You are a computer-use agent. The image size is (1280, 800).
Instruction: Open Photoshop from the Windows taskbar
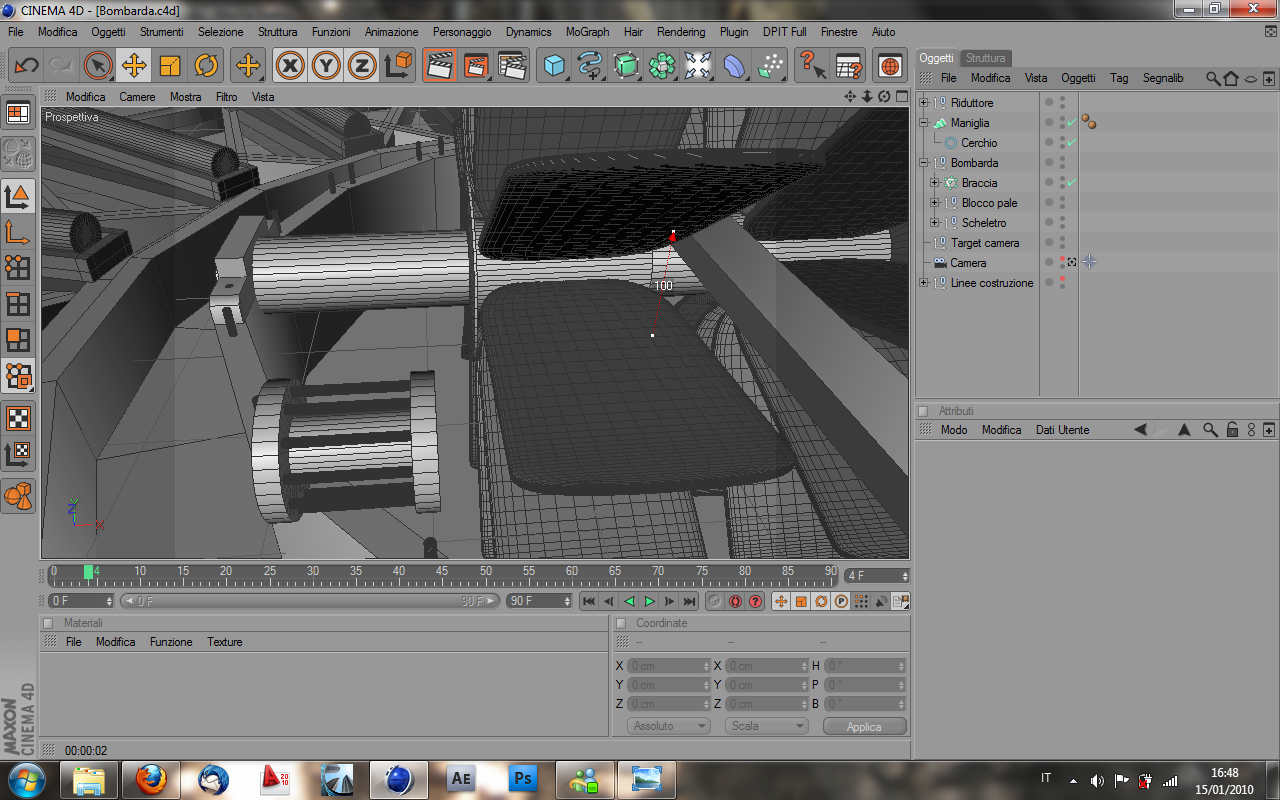(523, 778)
